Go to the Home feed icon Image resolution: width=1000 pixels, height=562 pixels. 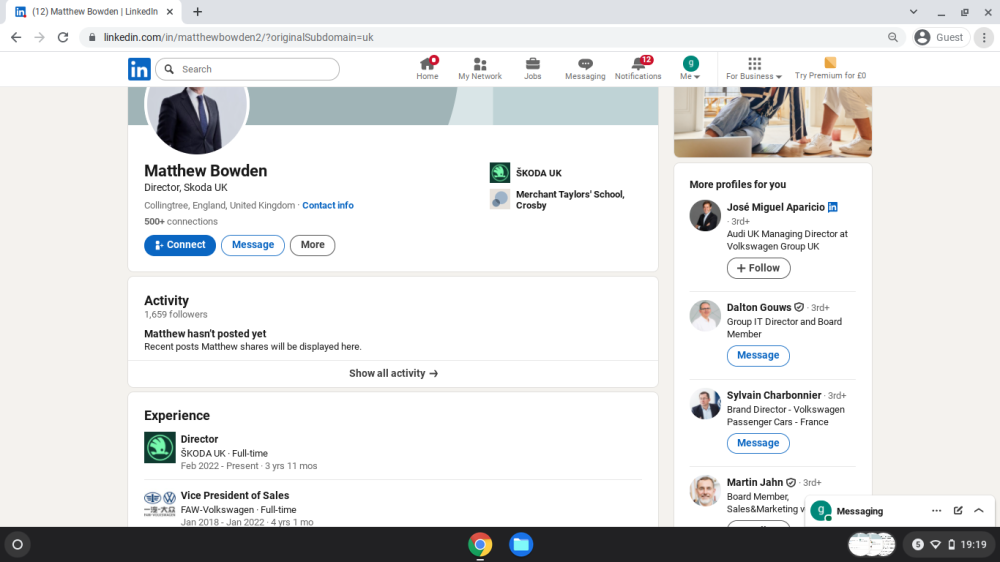pyautogui.click(x=427, y=68)
